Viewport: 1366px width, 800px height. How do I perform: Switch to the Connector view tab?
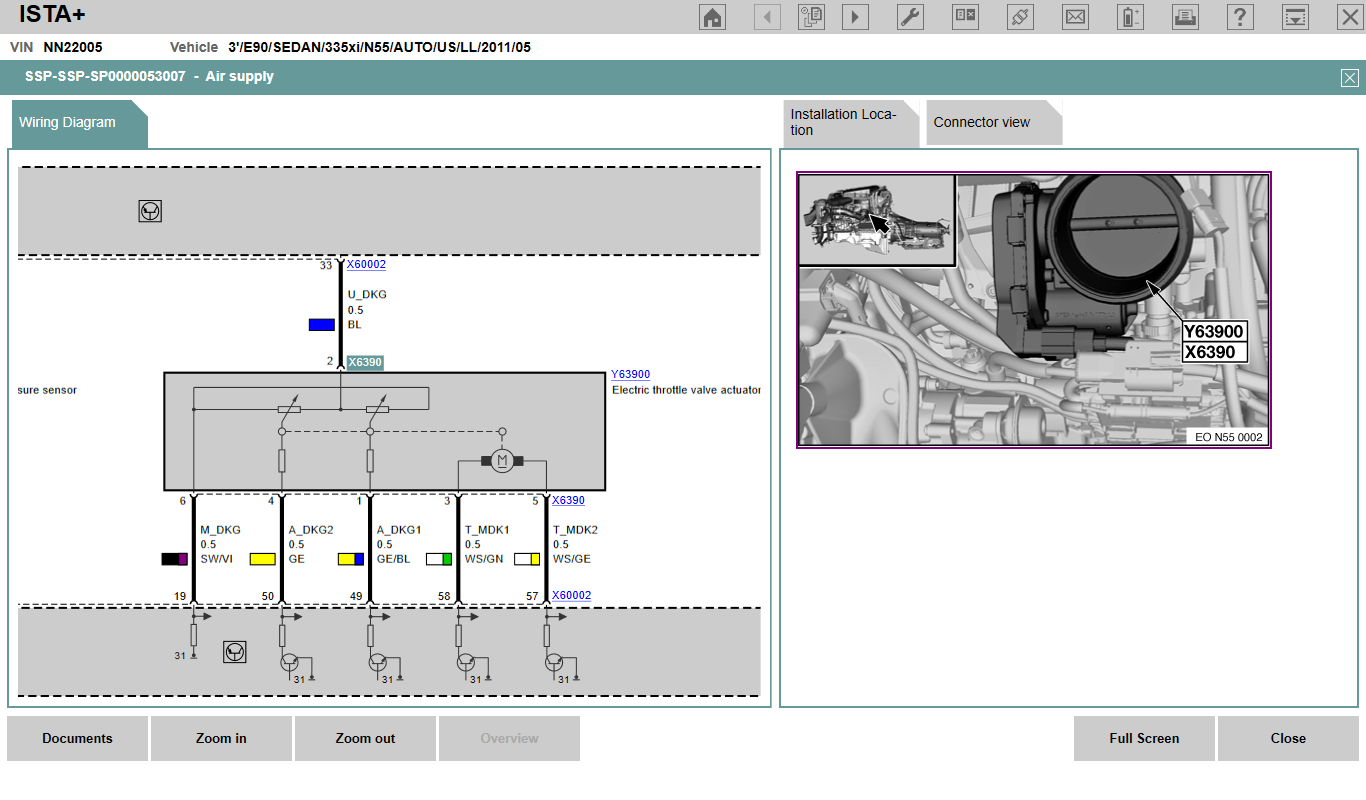click(x=982, y=122)
